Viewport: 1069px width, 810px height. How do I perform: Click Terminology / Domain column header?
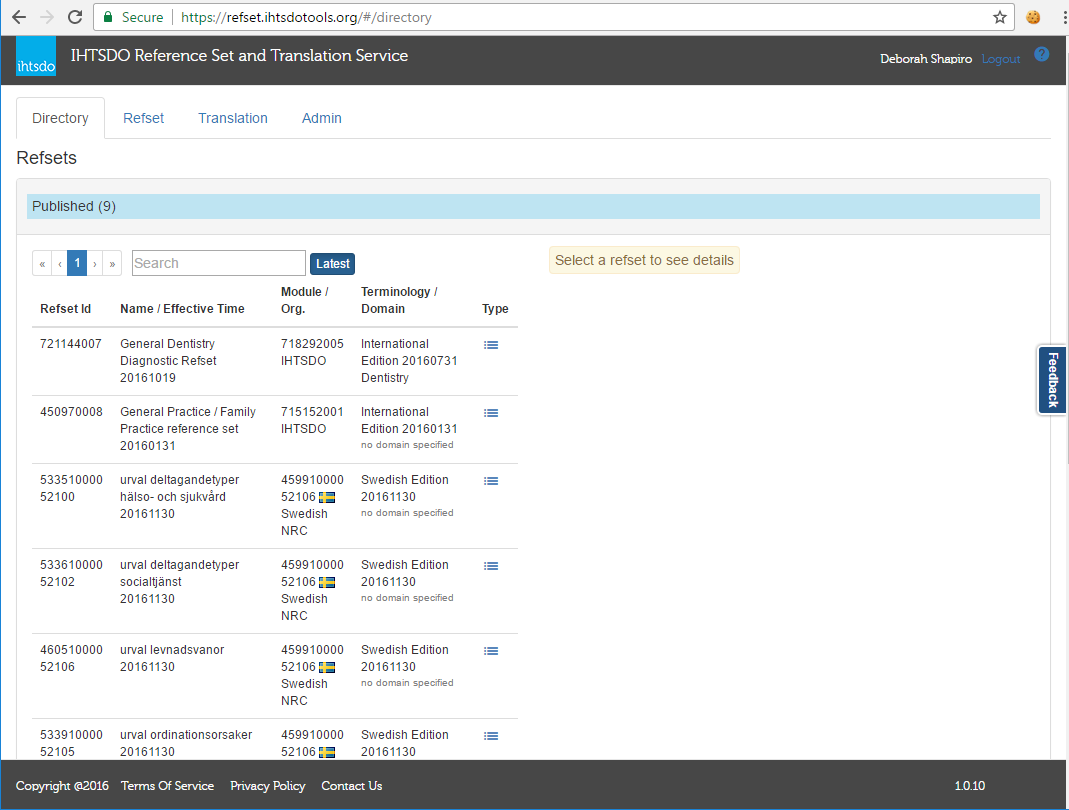[x=400, y=300]
